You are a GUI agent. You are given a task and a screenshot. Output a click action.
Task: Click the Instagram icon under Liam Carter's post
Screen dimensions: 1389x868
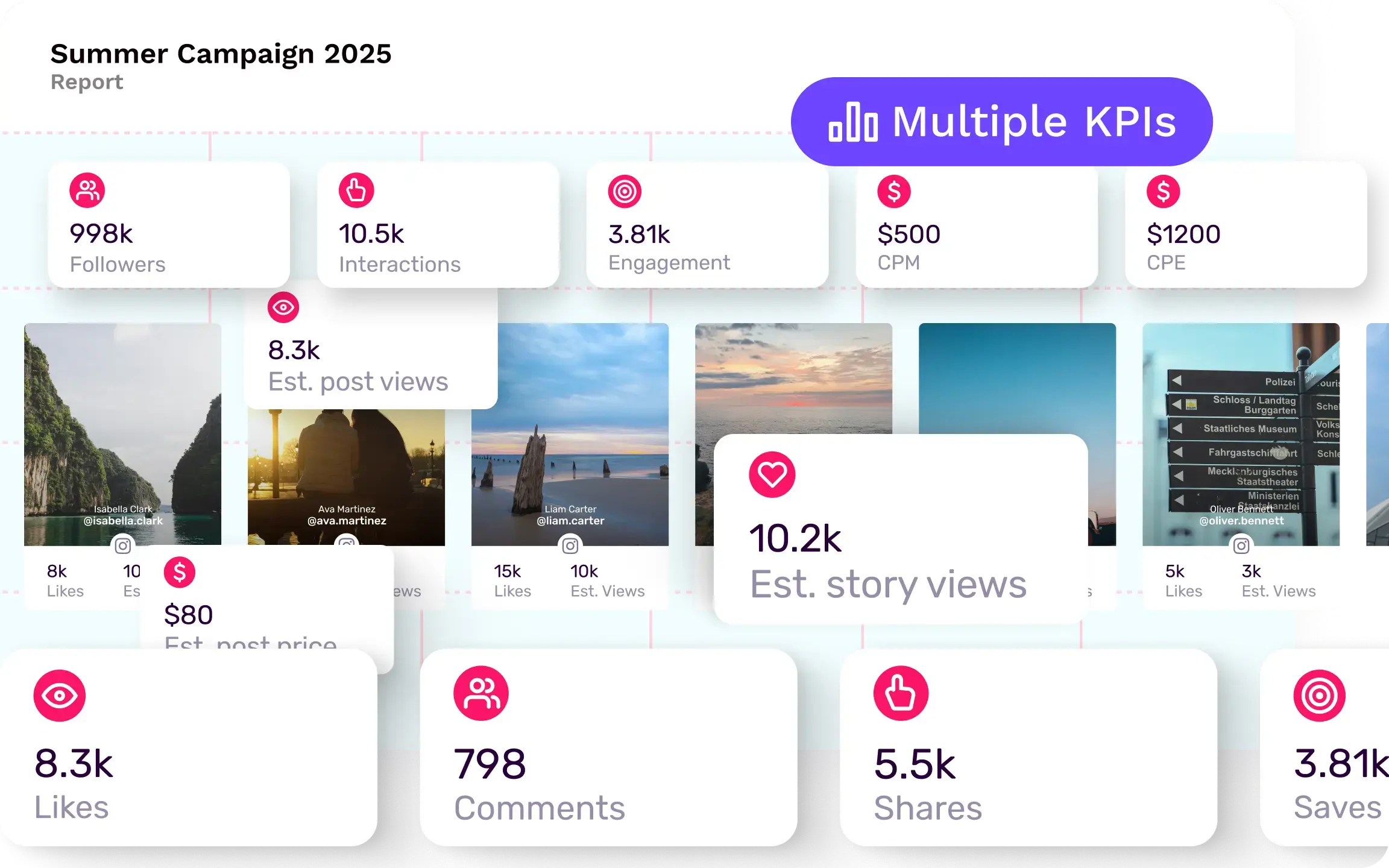click(570, 546)
